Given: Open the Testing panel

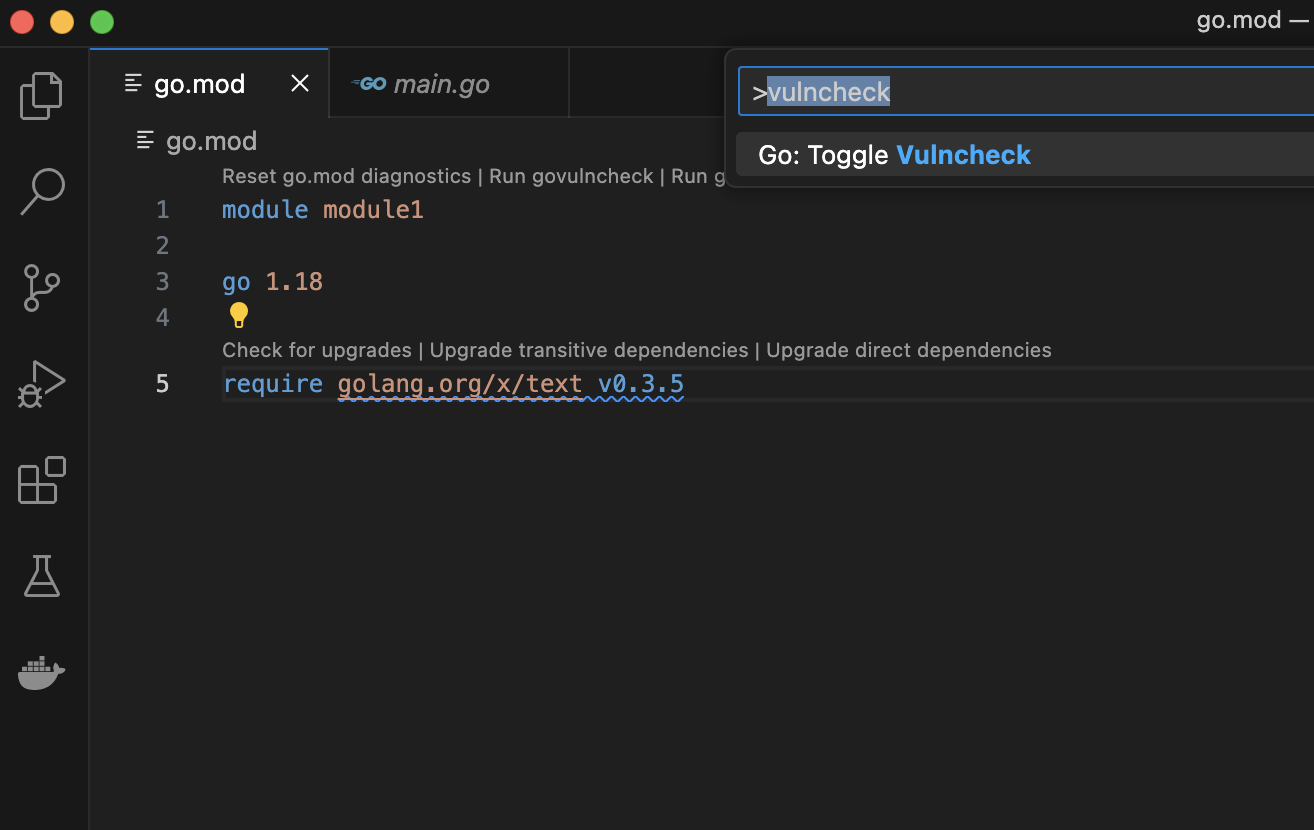Looking at the screenshot, I should tap(41, 577).
